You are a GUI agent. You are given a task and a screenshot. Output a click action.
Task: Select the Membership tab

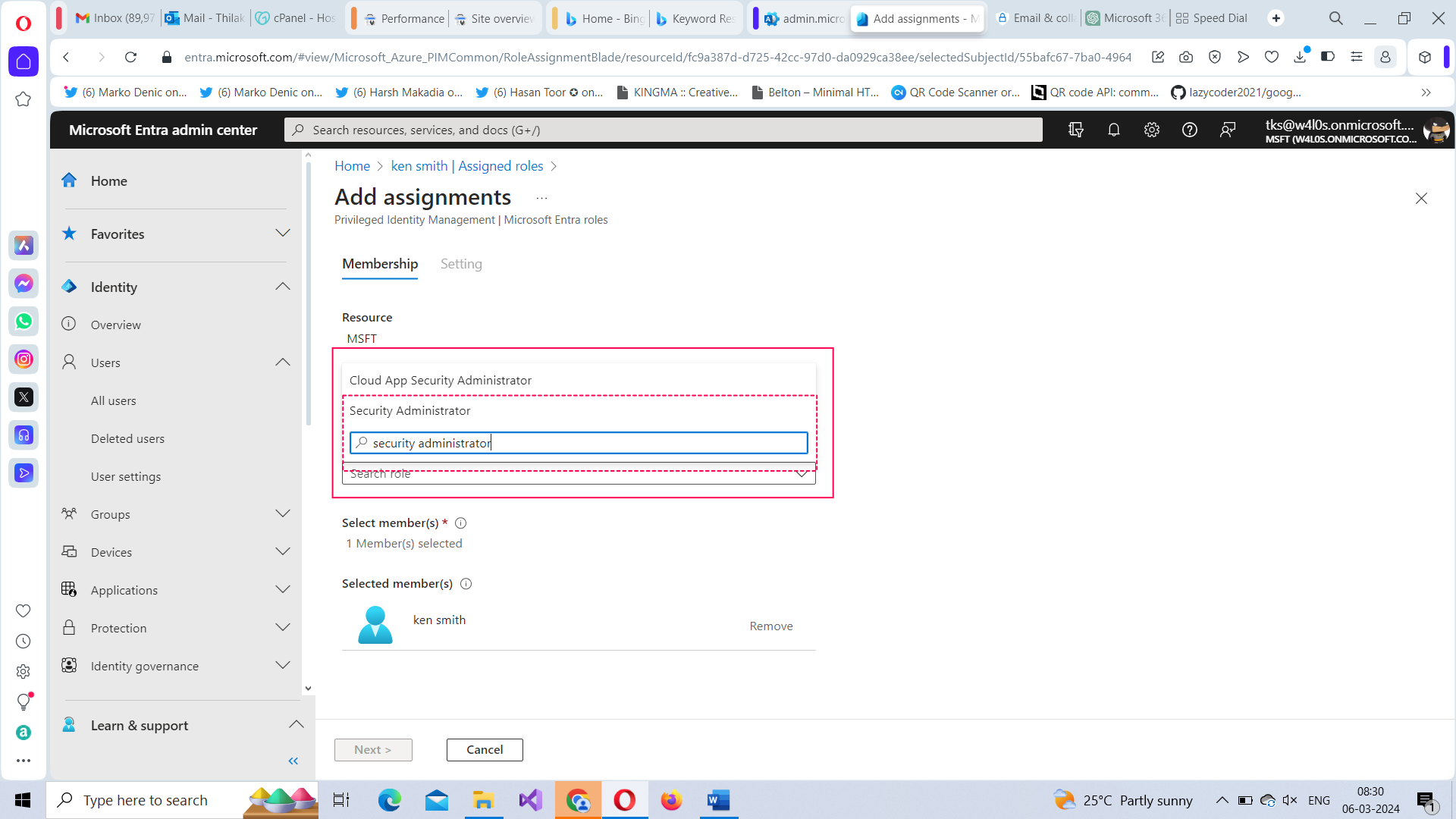[x=380, y=264]
